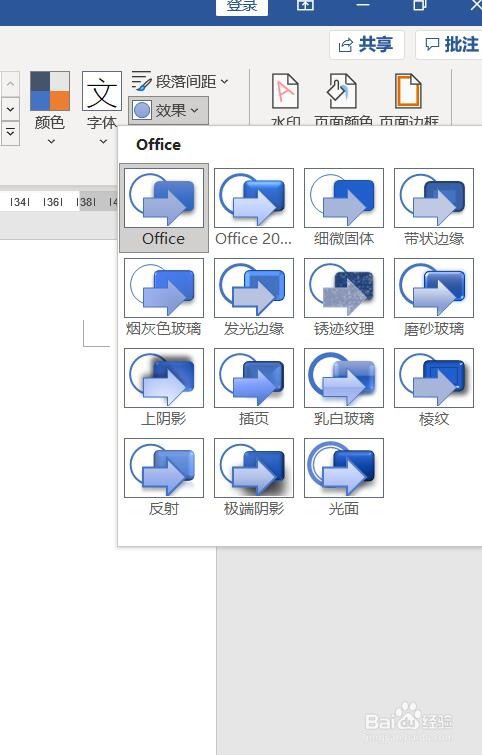Select the 烟灰色玻璃 effect
Viewport: 482px width, 755px height.
pos(164,298)
